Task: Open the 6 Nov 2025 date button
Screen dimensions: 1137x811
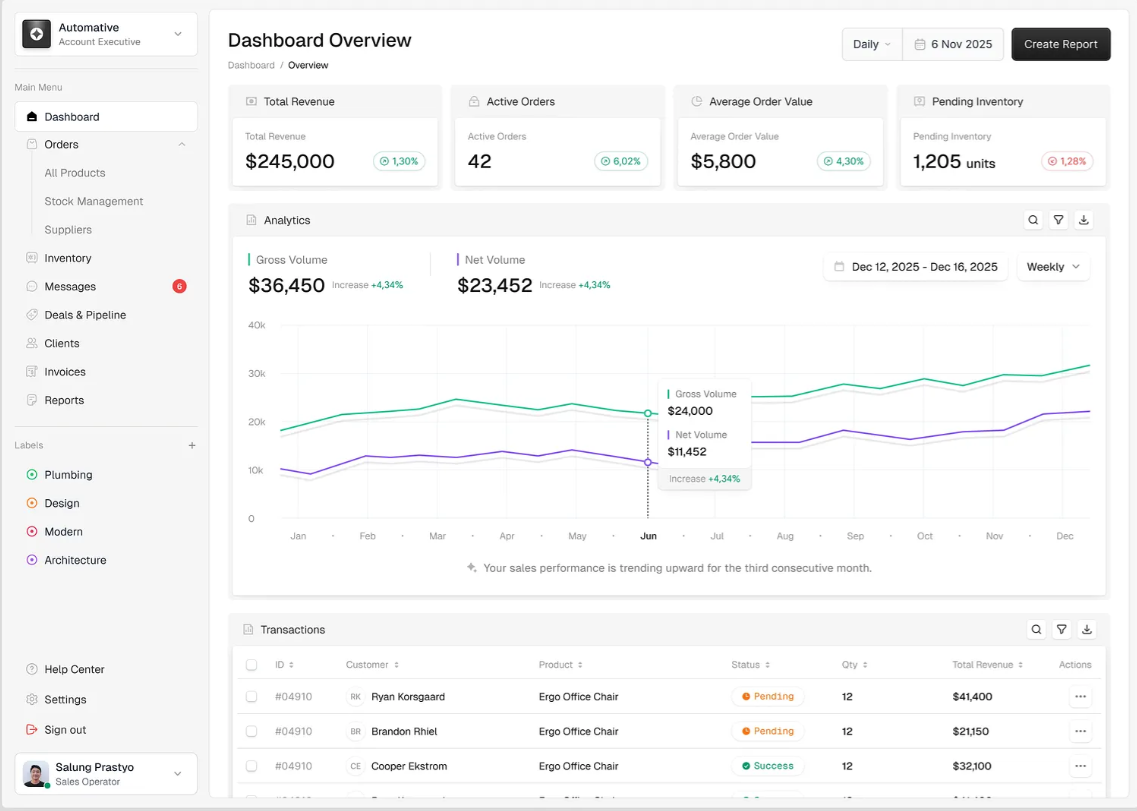Action: pyautogui.click(x=953, y=44)
